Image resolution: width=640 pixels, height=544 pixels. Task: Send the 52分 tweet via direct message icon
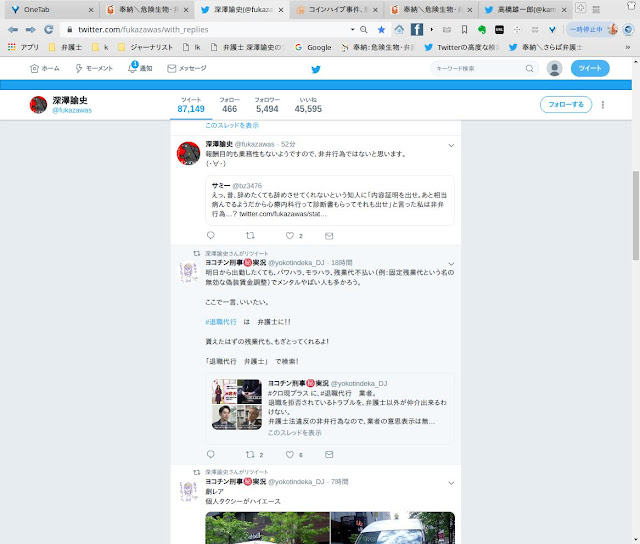(x=329, y=236)
